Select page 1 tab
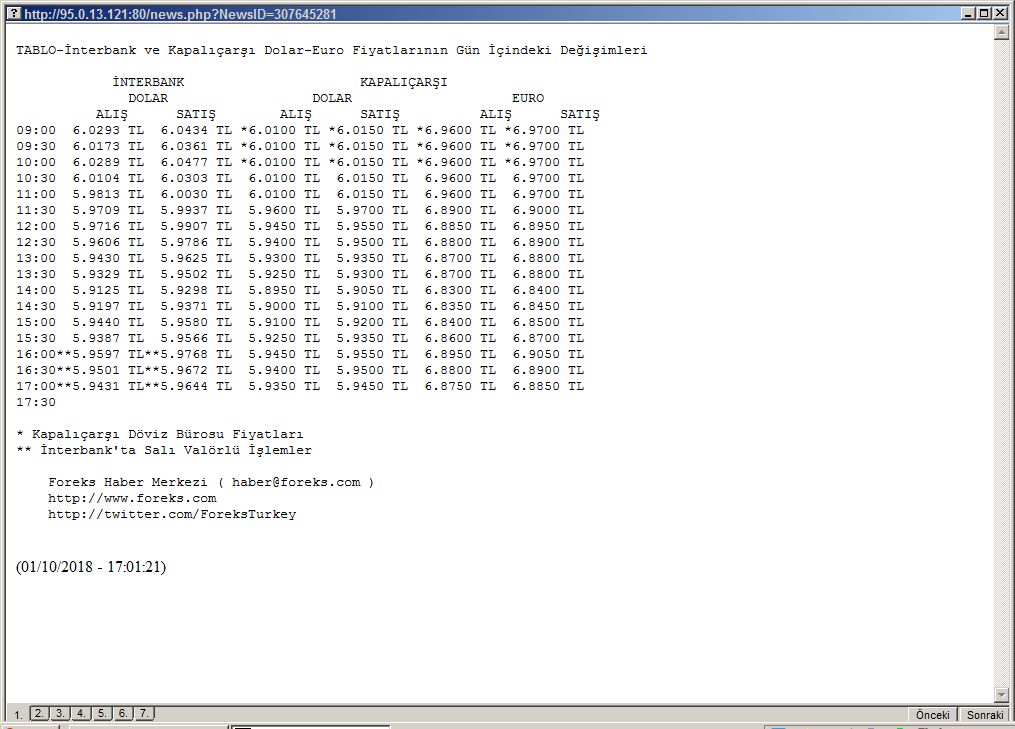This screenshot has height=729, width=1015. click(18, 714)
